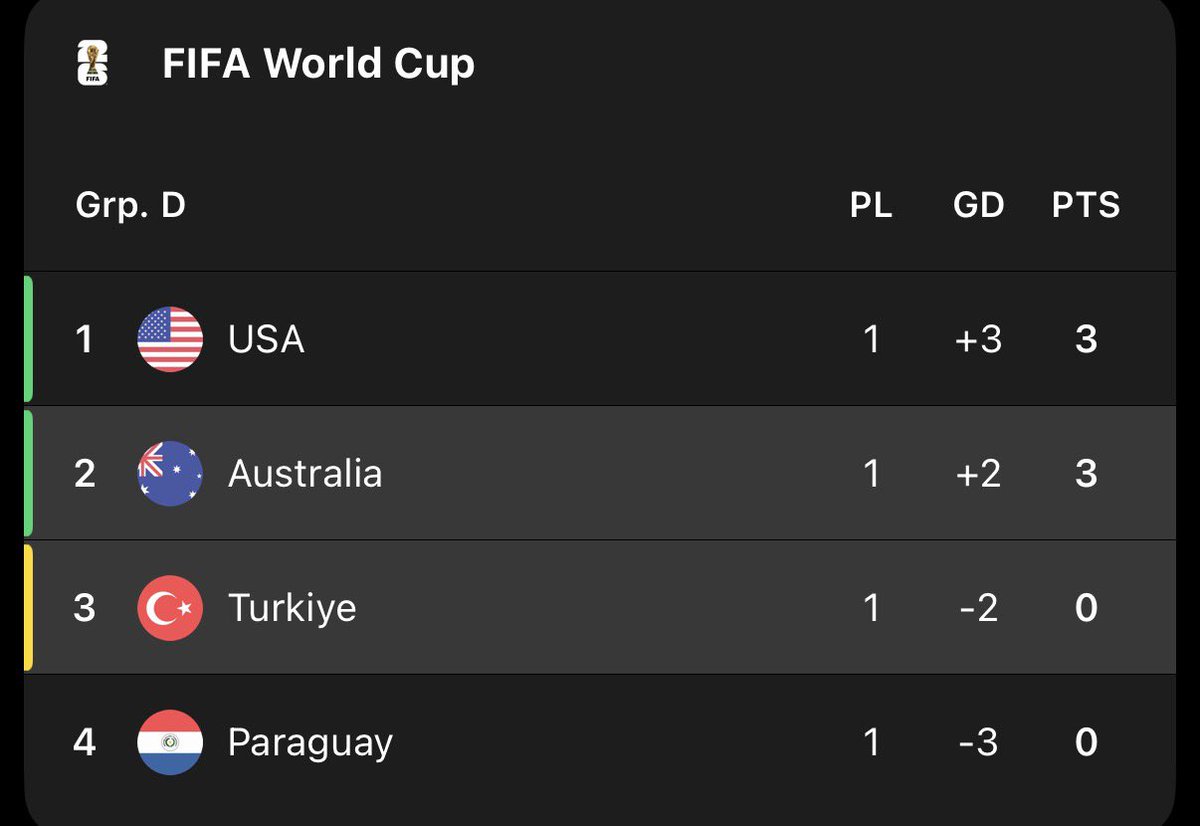Select the Australia team name
1200x826 pixels.
tap(305, 473)
